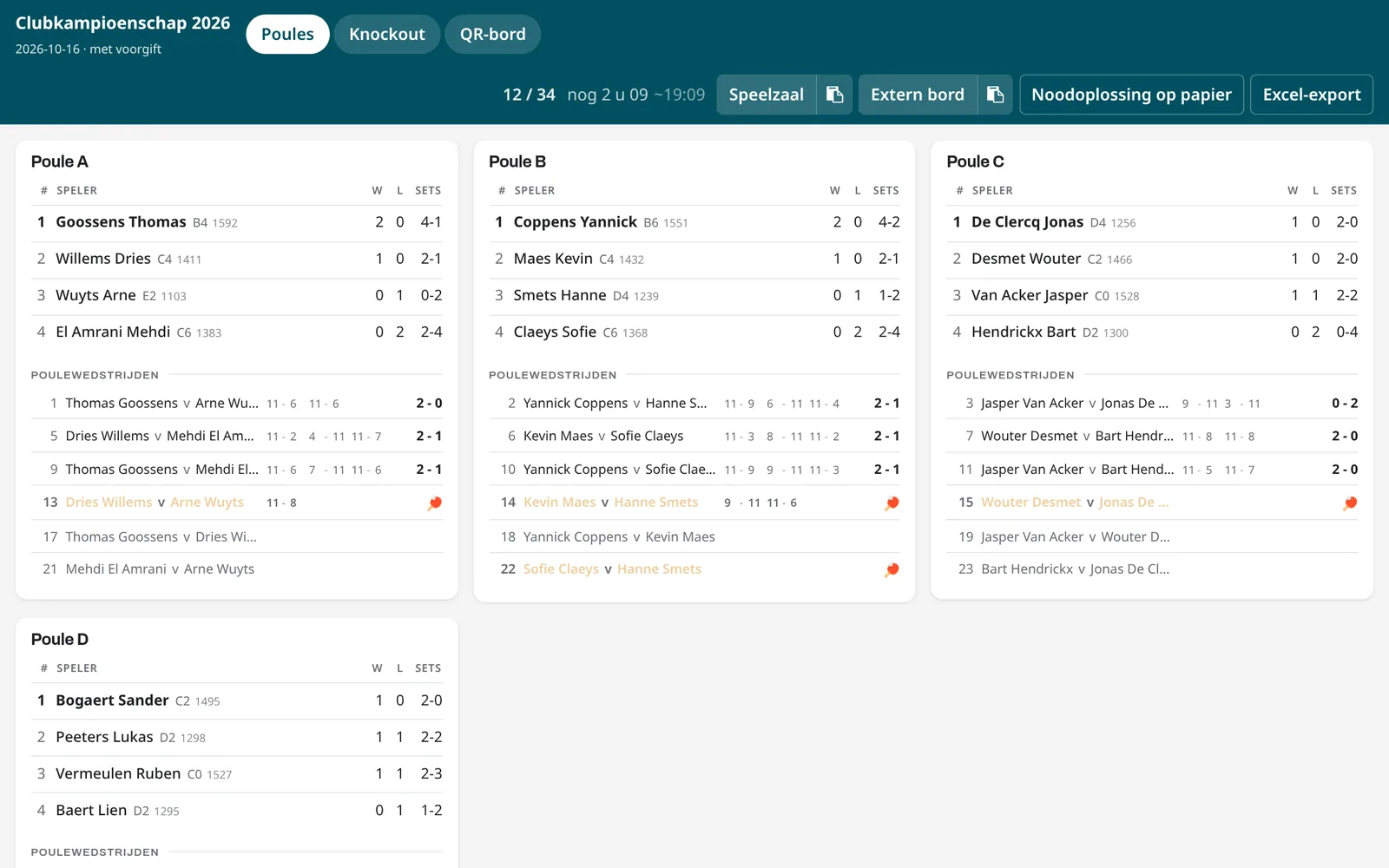Select Bogaert Sander in Poule D
Viewport: 1389px width, 868px height.
237,700
